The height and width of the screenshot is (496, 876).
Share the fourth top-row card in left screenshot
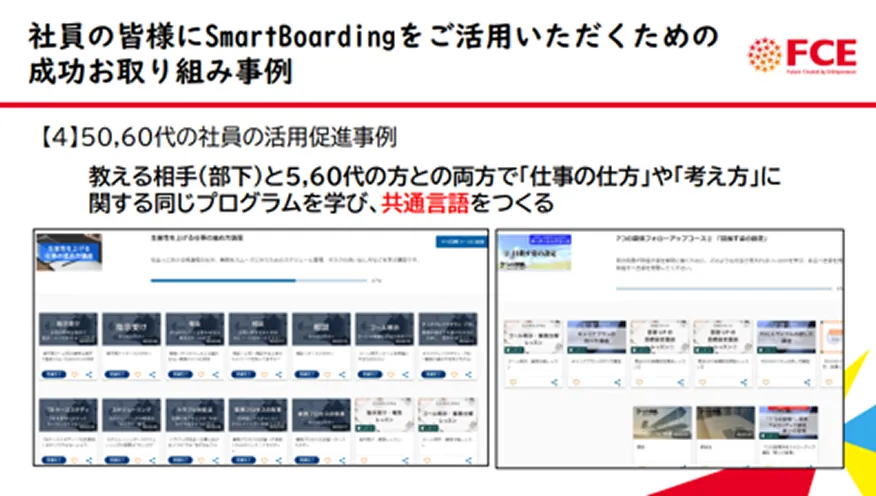[279, 375]
